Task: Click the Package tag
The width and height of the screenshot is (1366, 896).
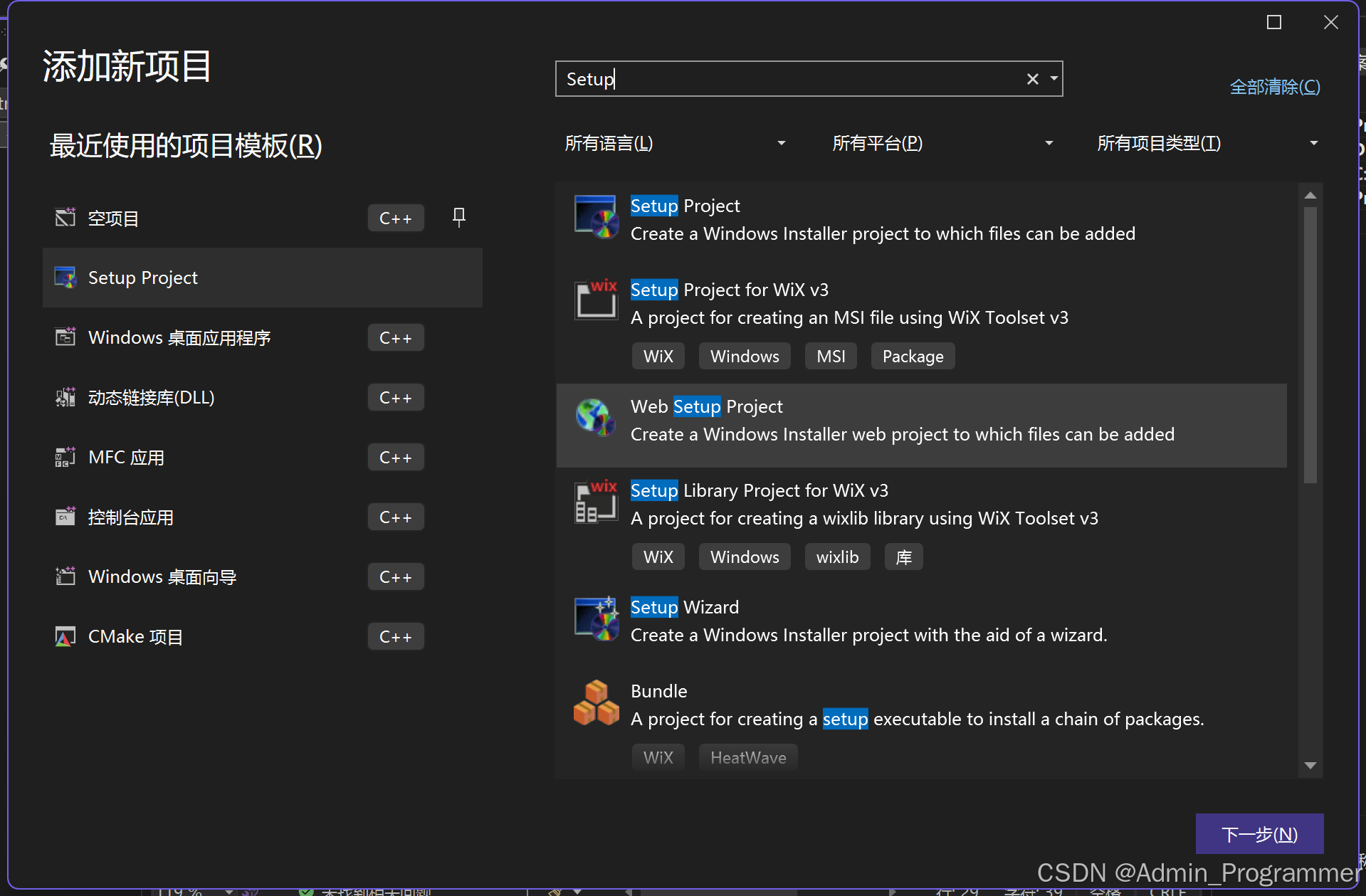Action: pos(913,356)
